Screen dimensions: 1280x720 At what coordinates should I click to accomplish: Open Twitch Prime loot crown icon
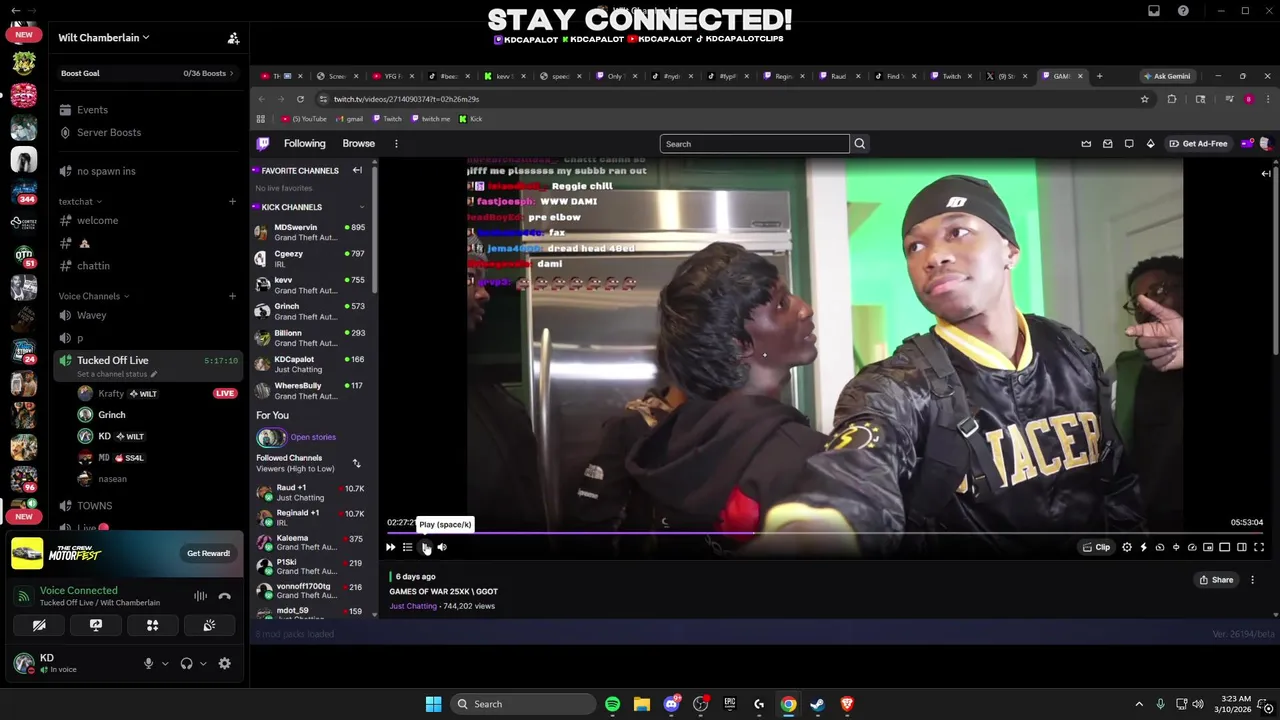pyautogui.click(x=1086, y=144)
